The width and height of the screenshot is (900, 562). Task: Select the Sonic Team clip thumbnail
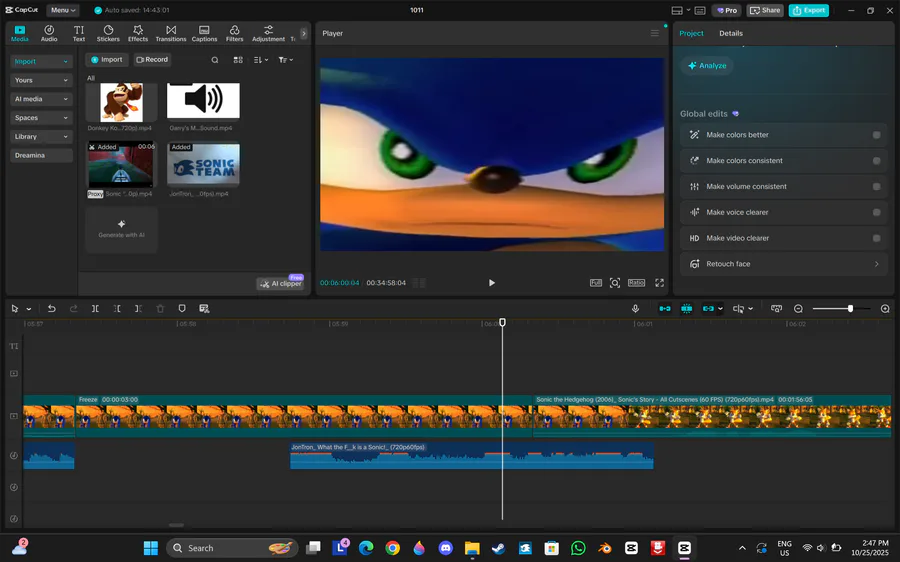203,165
